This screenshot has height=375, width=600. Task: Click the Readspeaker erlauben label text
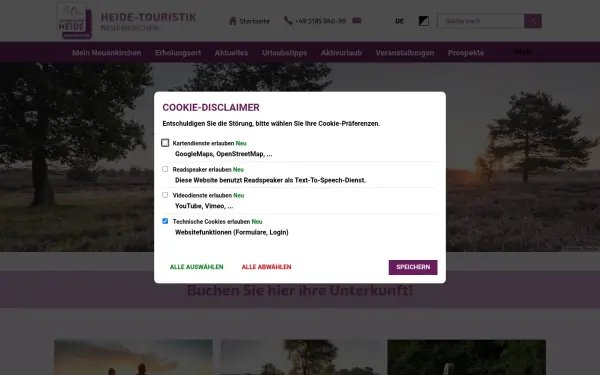pyautogui.click(x=202, y=170)
